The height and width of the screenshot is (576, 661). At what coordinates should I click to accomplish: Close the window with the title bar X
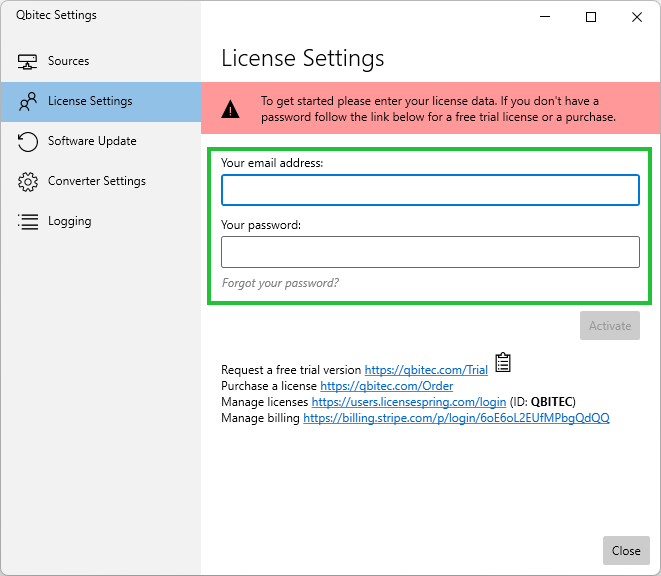click(637, 17)
